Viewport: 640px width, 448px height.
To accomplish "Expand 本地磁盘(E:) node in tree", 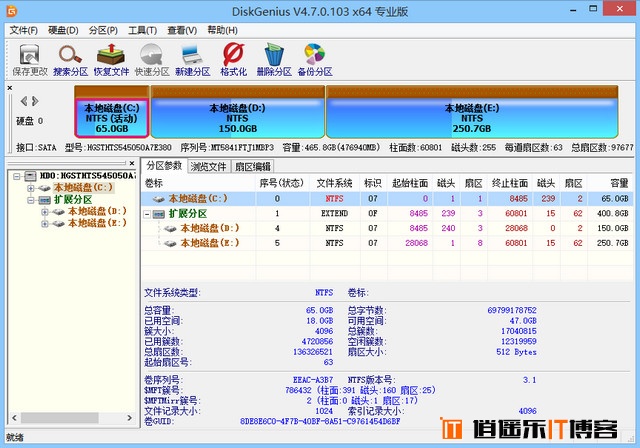I will [x=44, y=224].
